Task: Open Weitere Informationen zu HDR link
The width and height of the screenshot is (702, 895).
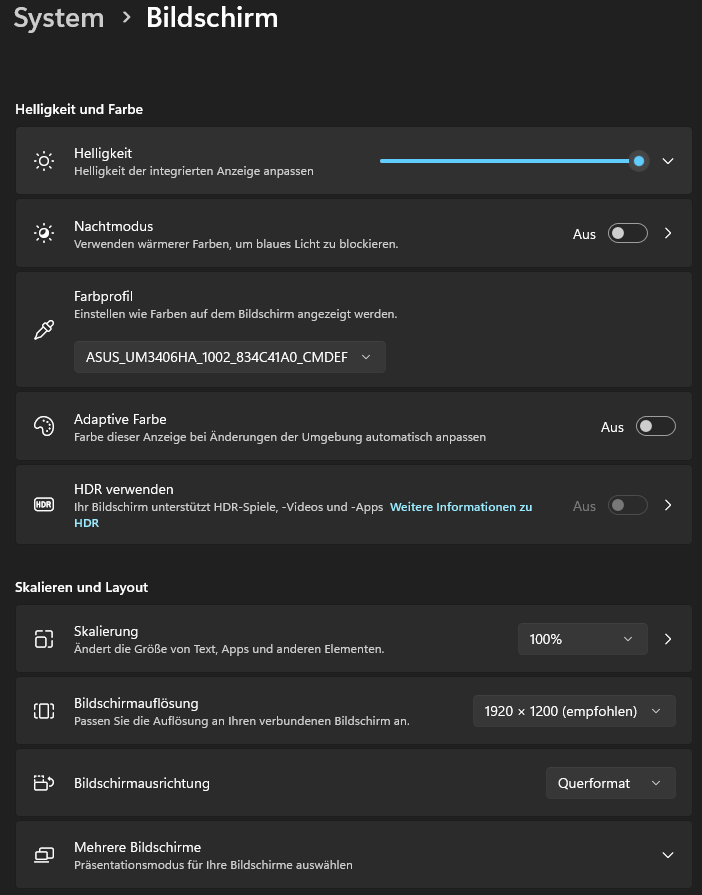Action: pos(460,507)
